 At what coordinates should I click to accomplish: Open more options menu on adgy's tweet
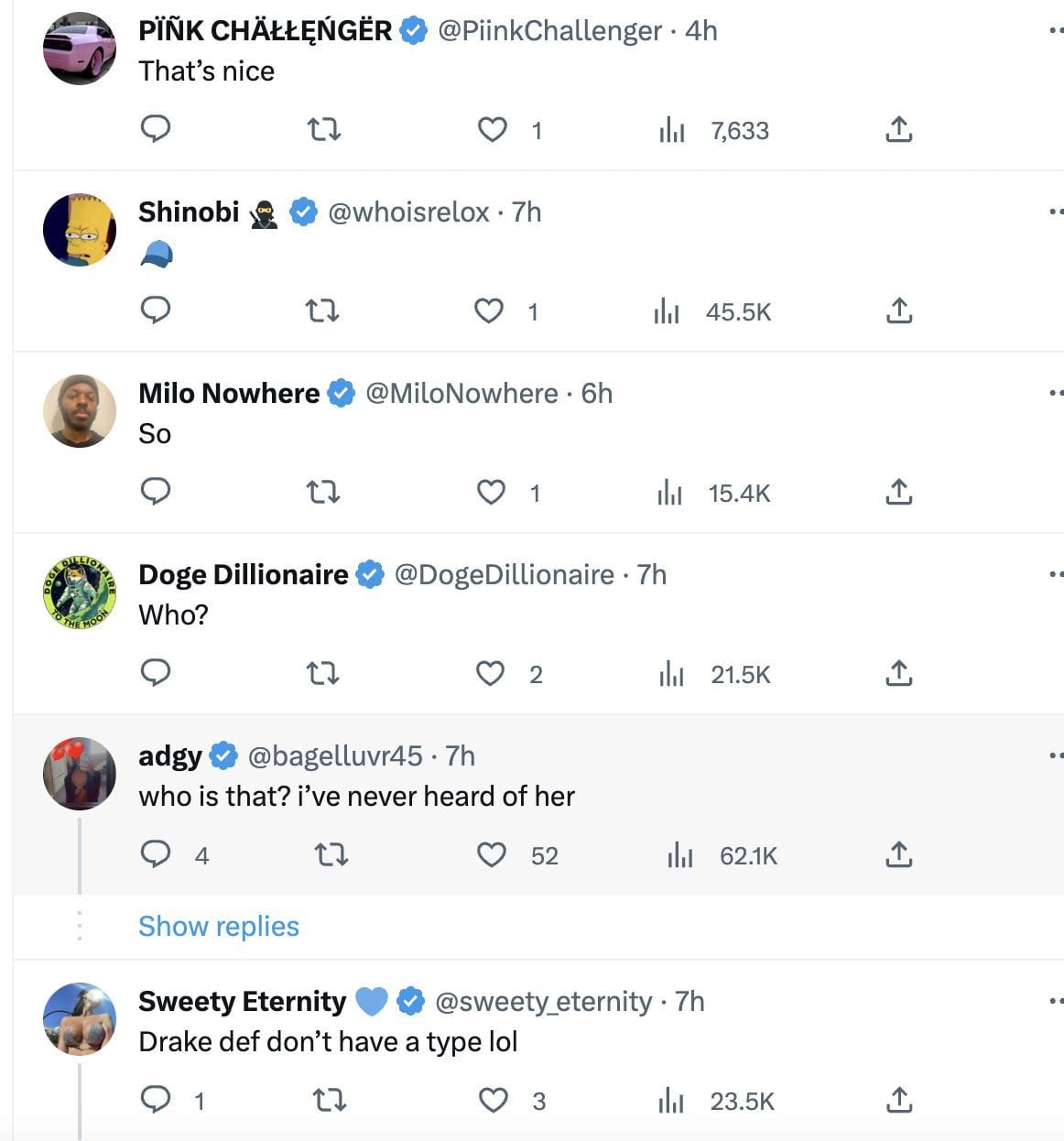point(1056,755)
